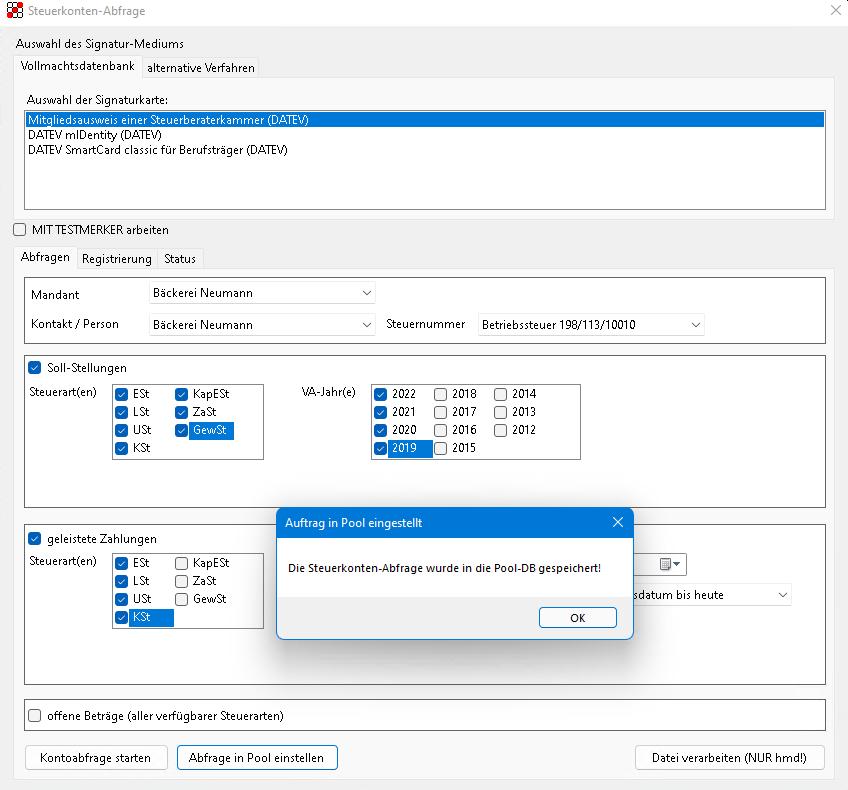Uncheck KapESt in Soll-Stellungen
This screenshot has height=790, width=848.
point(182,394)
